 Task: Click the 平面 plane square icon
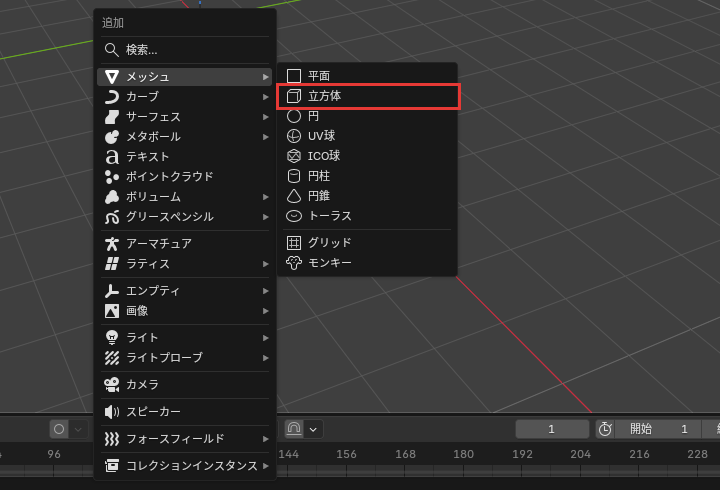click(294, 76)
